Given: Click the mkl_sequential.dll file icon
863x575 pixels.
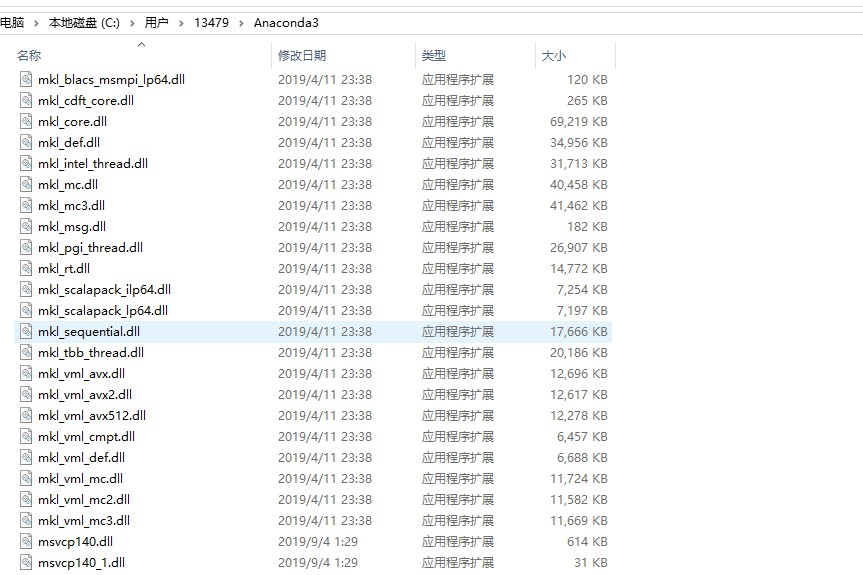Looking at the screenshot, I should coord(26,331).
